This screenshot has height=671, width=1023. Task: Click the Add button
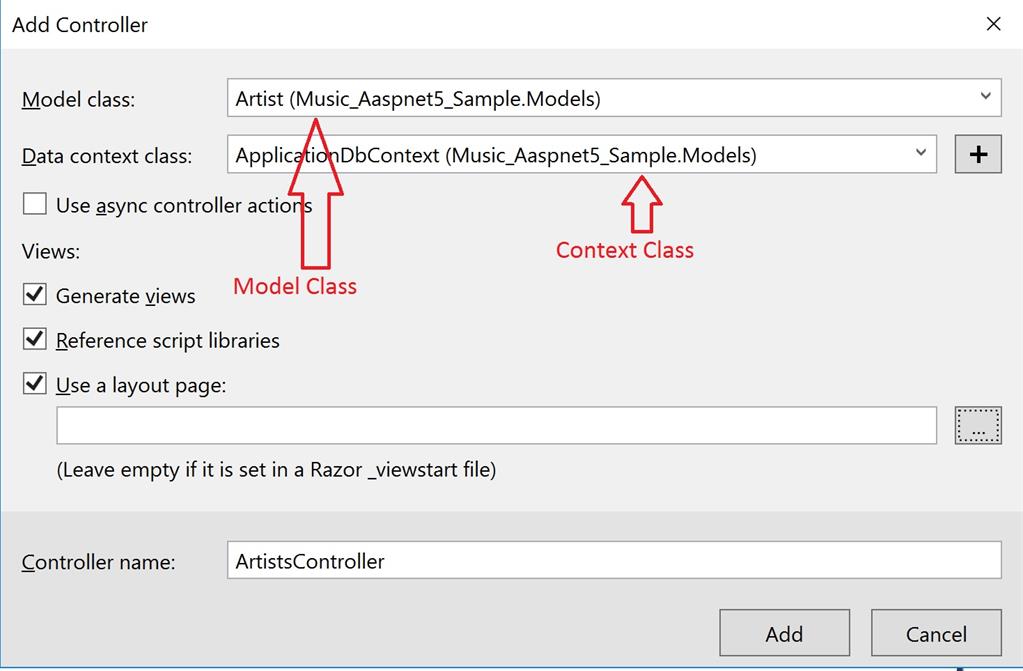(784, 633)
